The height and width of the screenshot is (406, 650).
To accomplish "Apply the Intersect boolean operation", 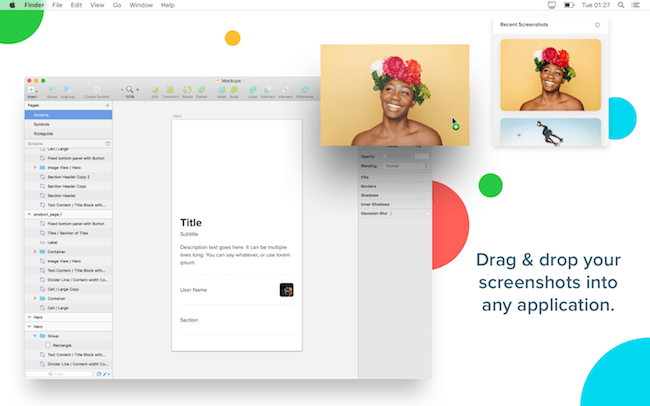I will tap(285, 90).
